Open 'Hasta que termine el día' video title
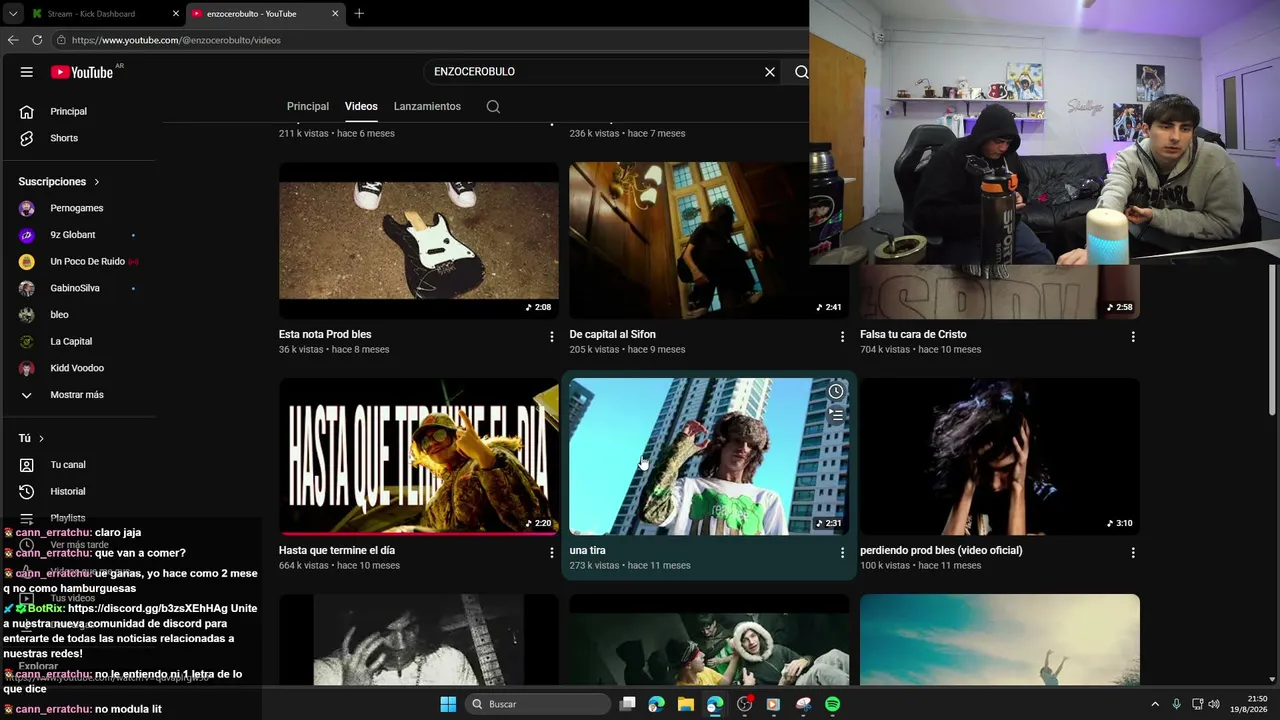The width and height of the screenshot is (1280, 720). pyautogui.click(x=337, y=550)
